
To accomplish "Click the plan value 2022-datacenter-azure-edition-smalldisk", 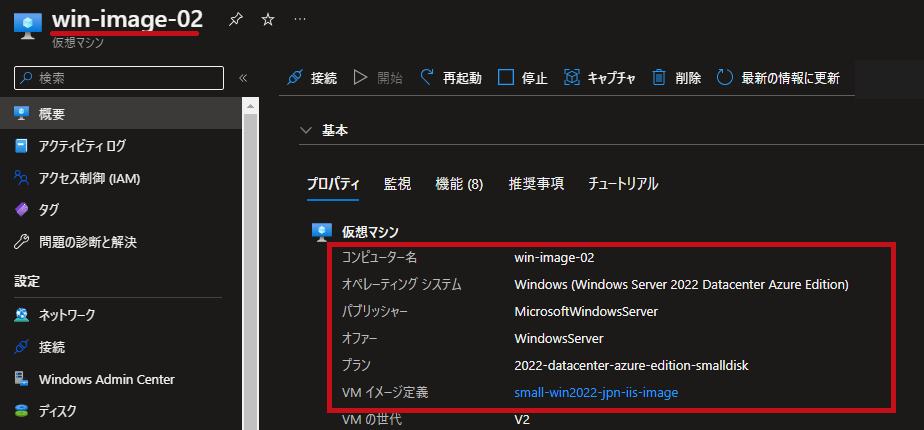I will point(631,365).
